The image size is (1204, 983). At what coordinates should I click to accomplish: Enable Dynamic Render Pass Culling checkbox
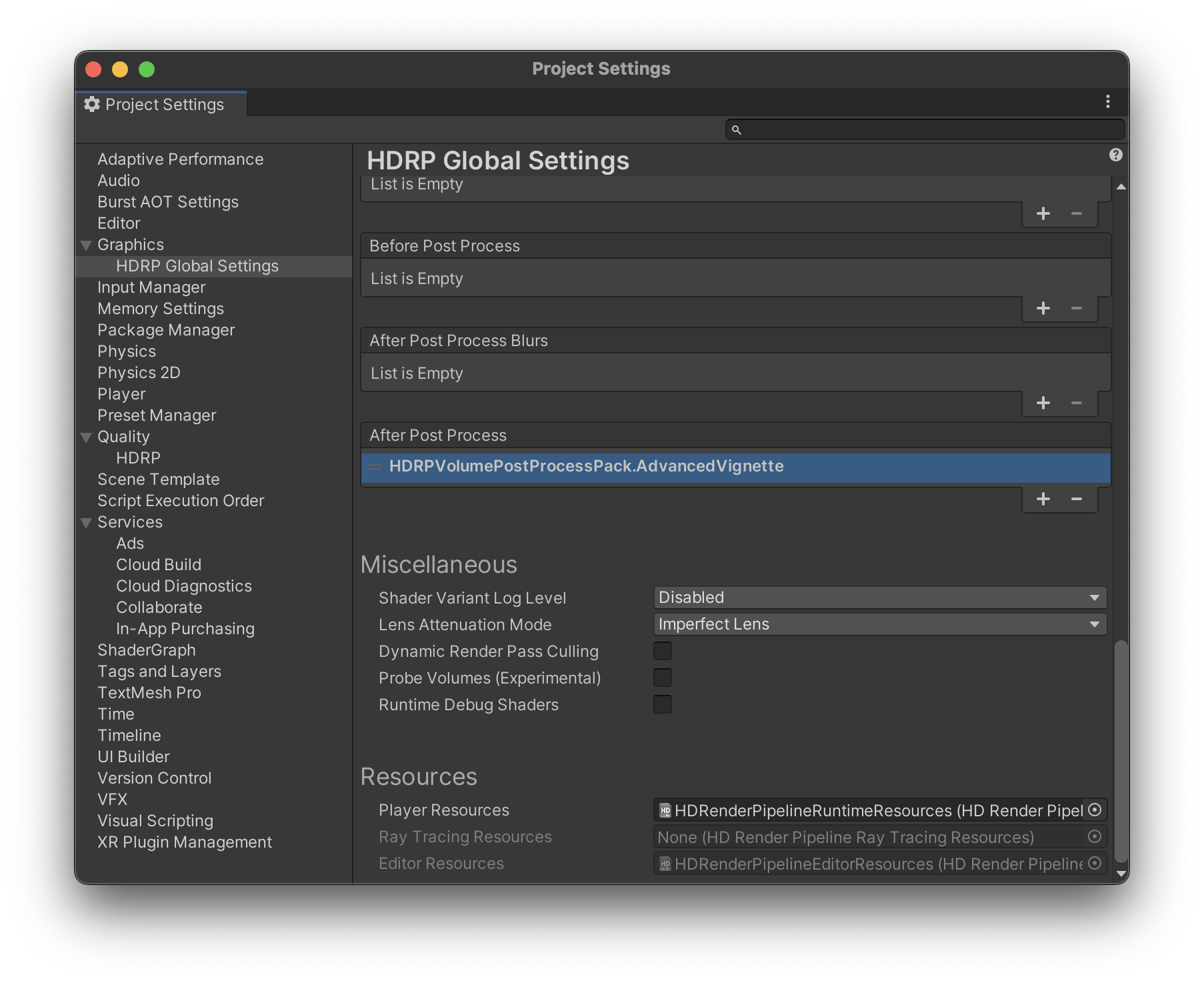663,651
